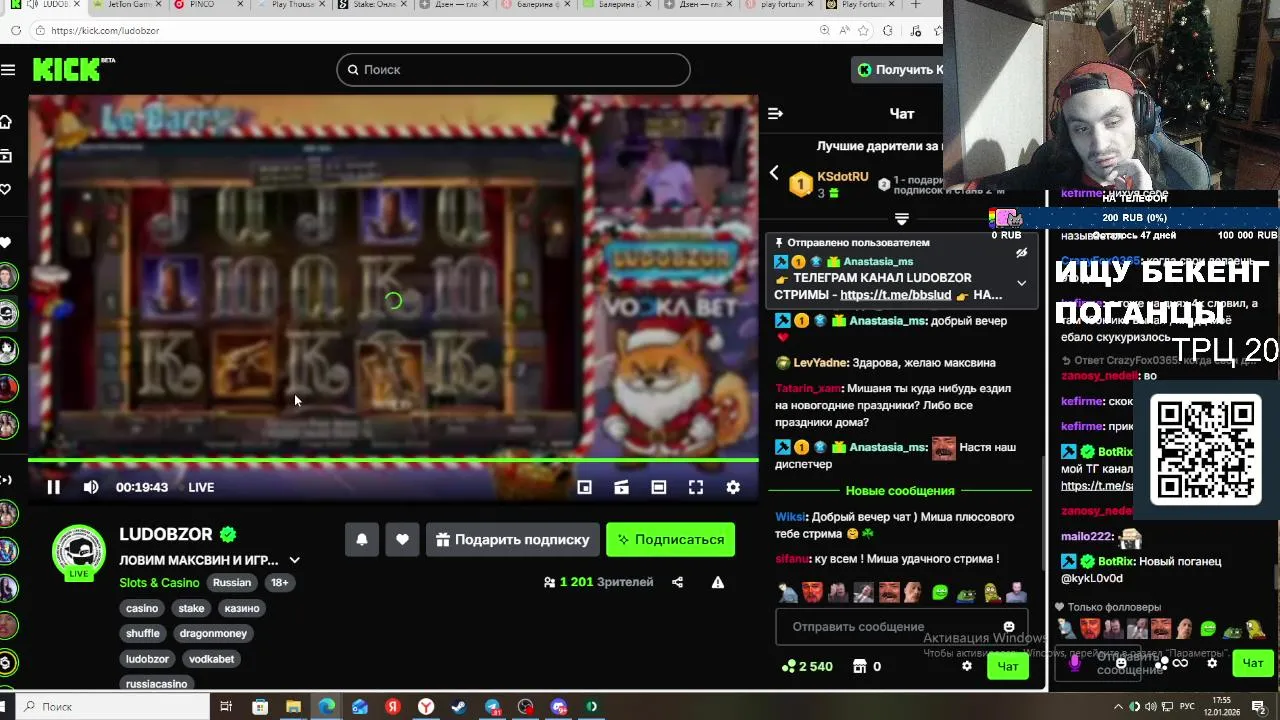This screenshot has height=720, width=1280.
Task: Open channel points 2 540 icon
Action: (x=809, y=666)
